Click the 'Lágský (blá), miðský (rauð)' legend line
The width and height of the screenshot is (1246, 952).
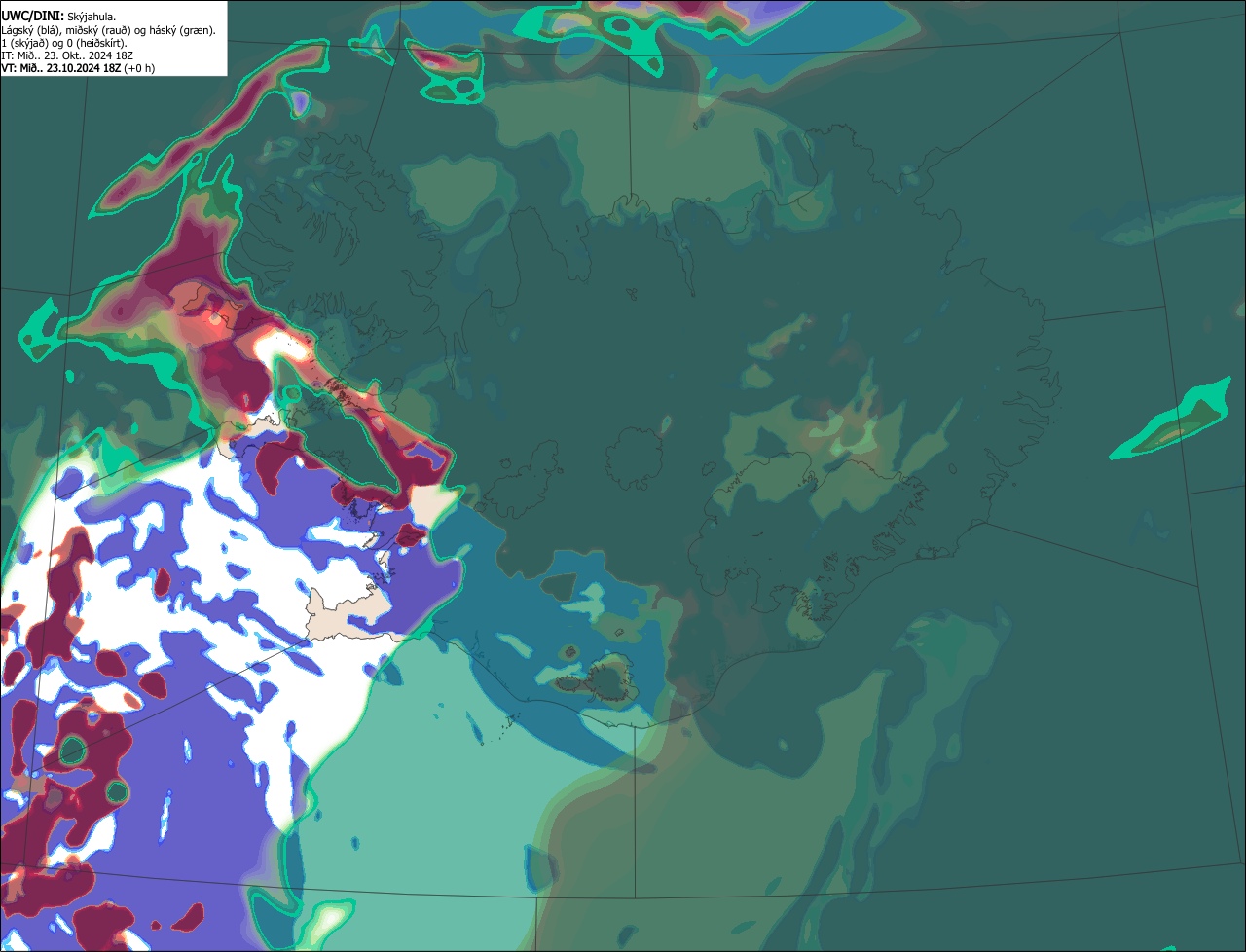(x=108, y=29)
